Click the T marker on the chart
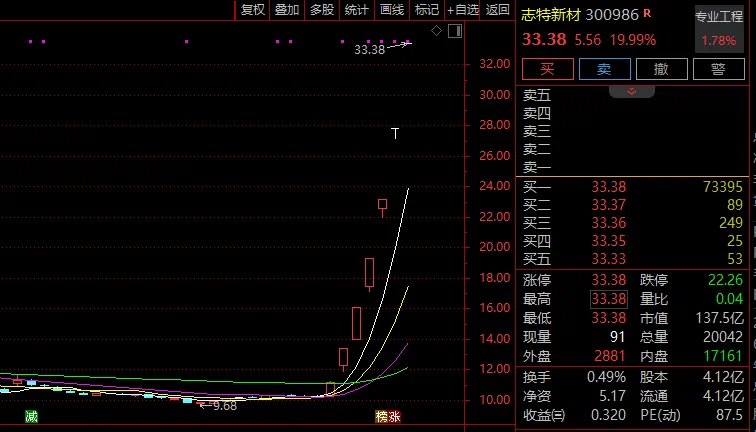The height and width of the screenshot is (432, 756). (395, 133)
